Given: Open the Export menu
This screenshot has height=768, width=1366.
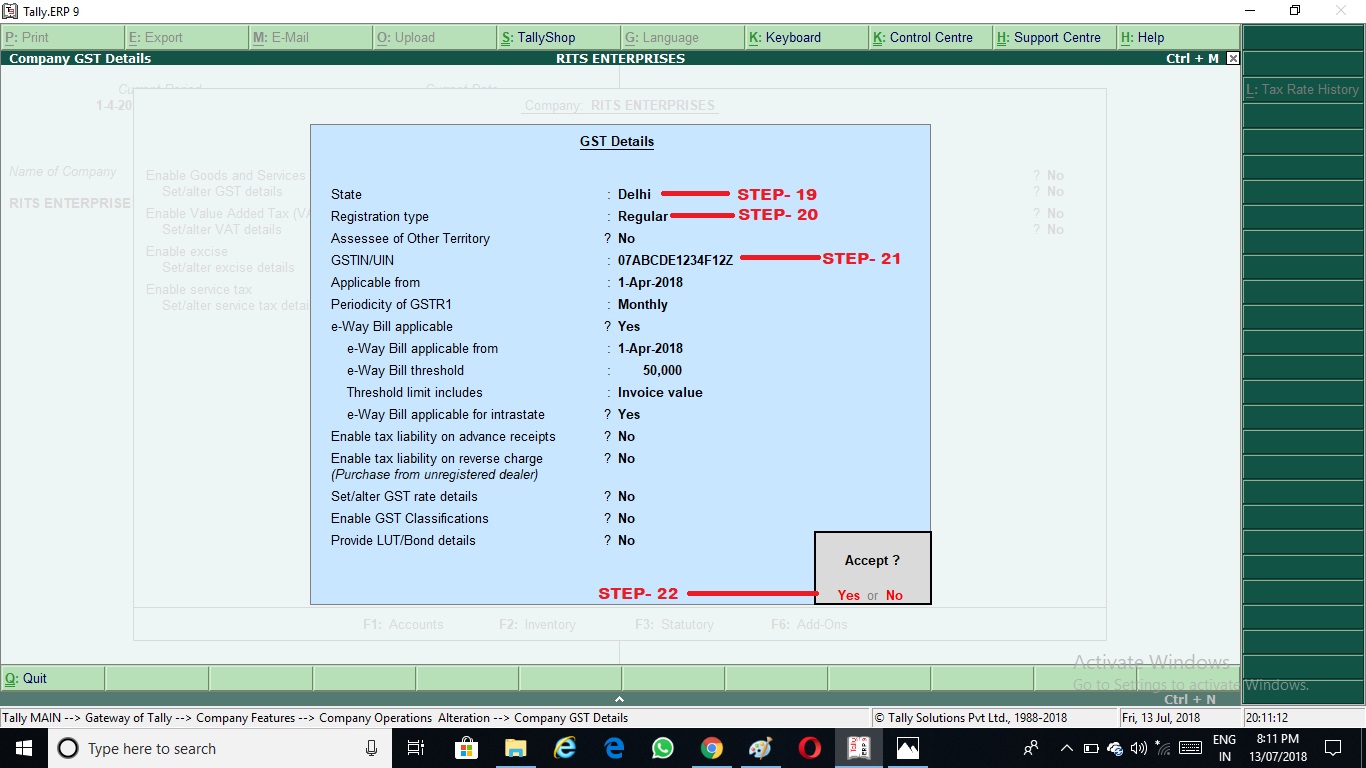Looking at the screenshot, I should click(187, 37).
